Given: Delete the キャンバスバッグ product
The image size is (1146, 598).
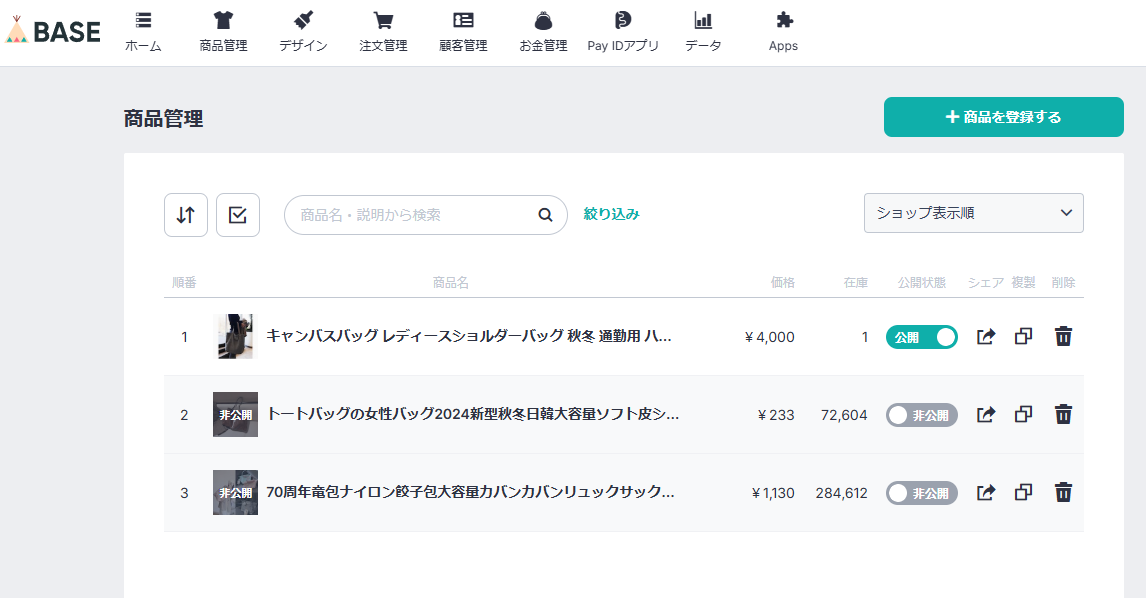Looking at the screenshot, I should [x=1063, y=336].
